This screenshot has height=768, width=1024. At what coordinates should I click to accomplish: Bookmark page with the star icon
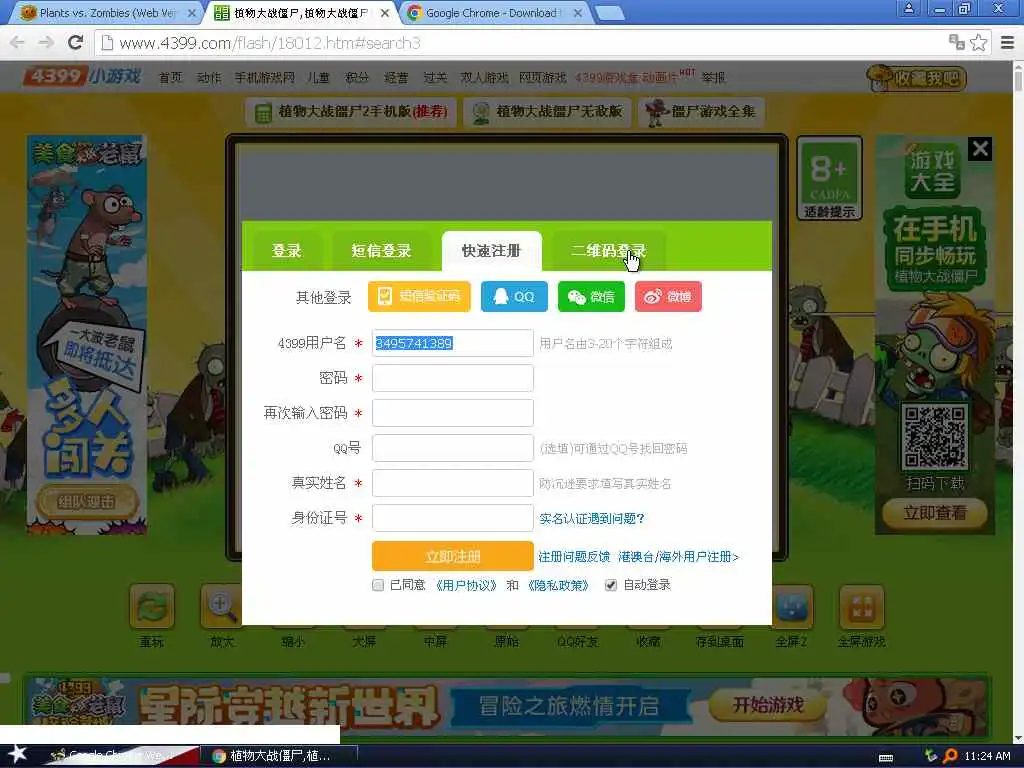(978, 43)
